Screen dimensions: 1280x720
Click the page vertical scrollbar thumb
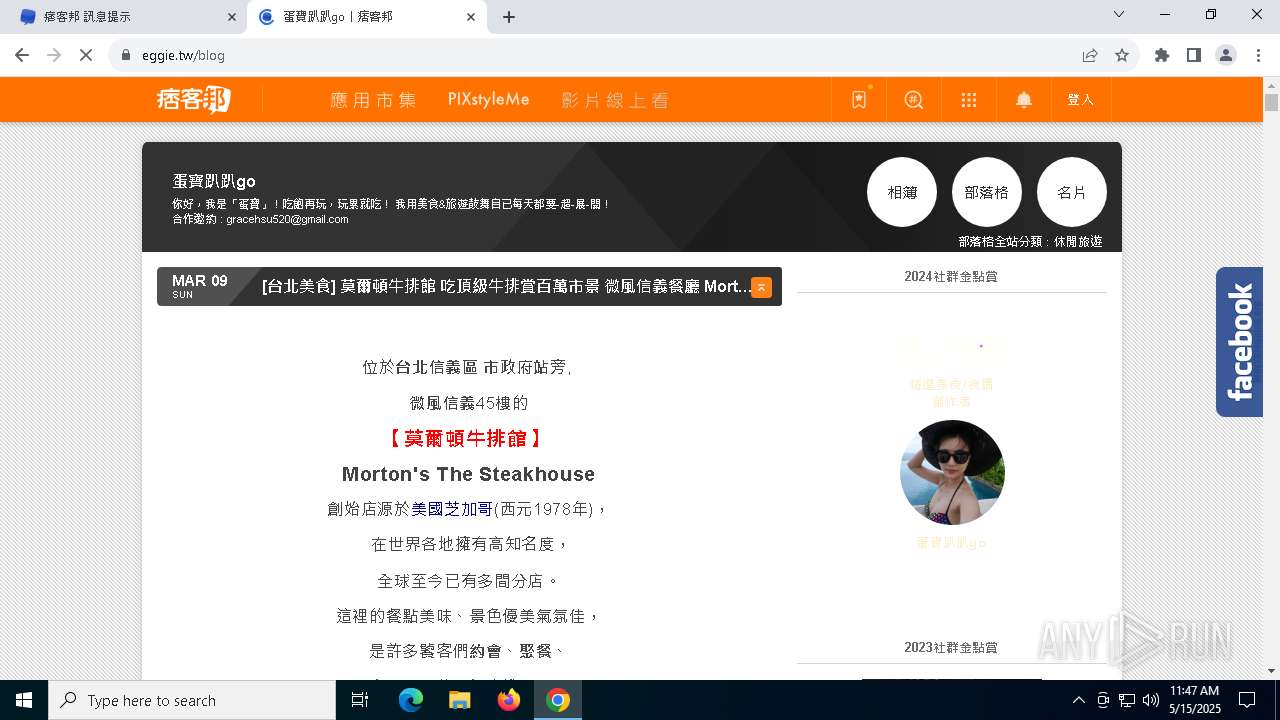pos(1271,102)
